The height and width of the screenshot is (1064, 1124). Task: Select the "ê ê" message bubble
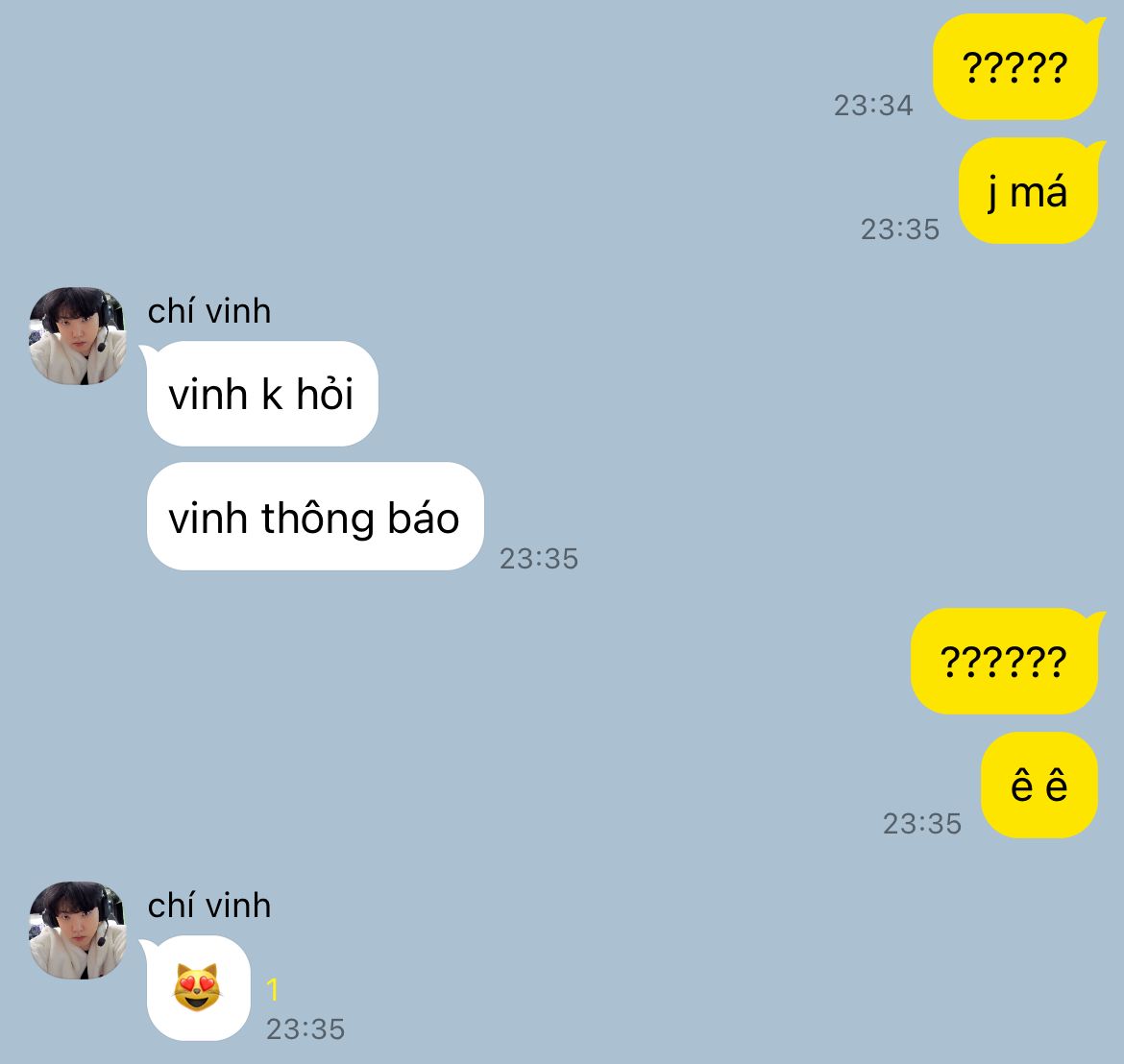[x=1039, y=786]
